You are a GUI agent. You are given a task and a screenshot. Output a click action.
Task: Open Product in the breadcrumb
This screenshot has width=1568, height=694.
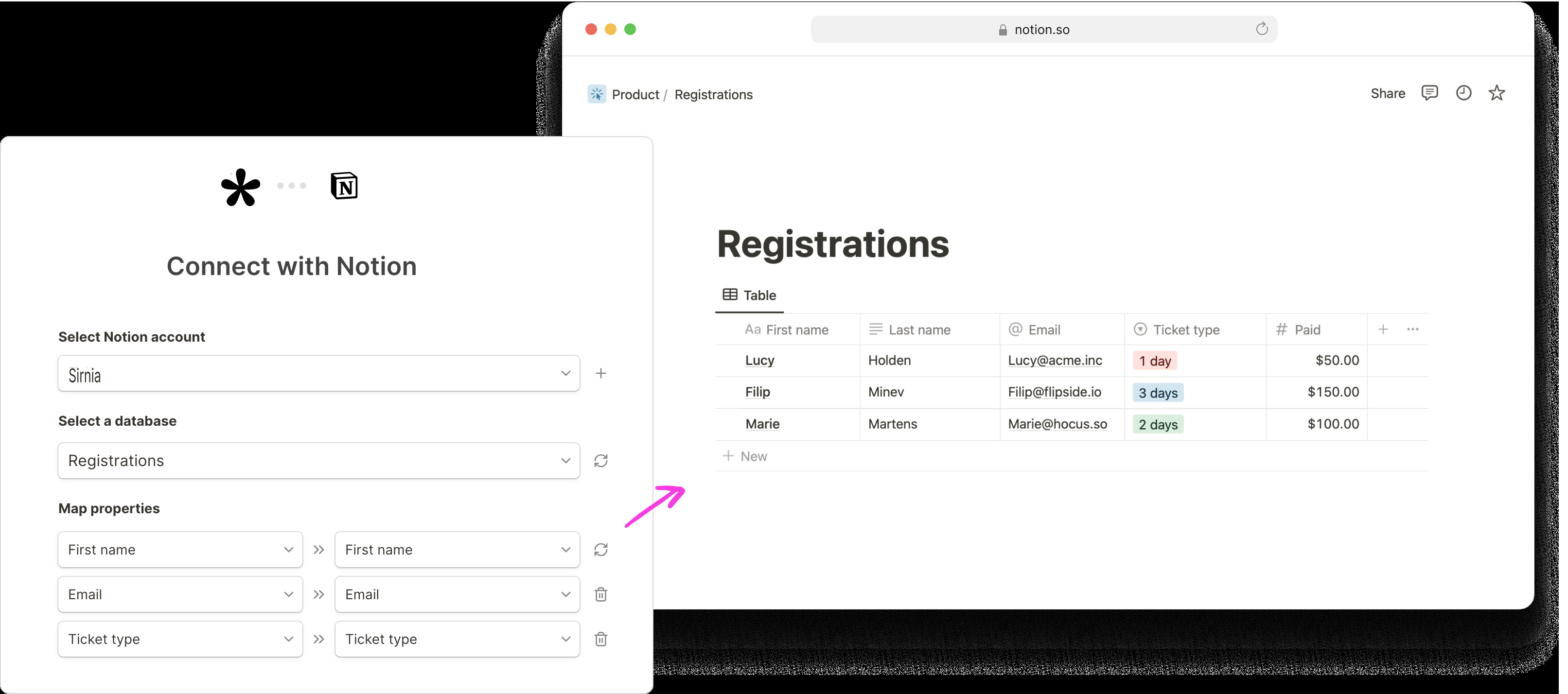[x=635, y=94]
